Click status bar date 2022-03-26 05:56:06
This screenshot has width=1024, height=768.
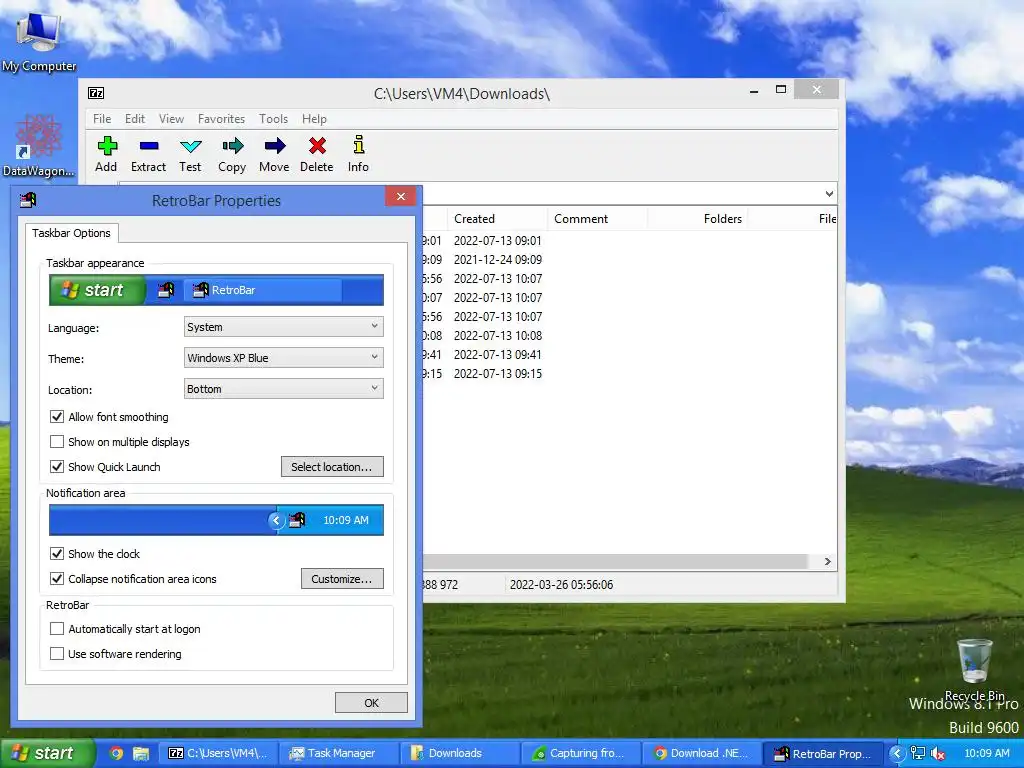tap(562, 585)
